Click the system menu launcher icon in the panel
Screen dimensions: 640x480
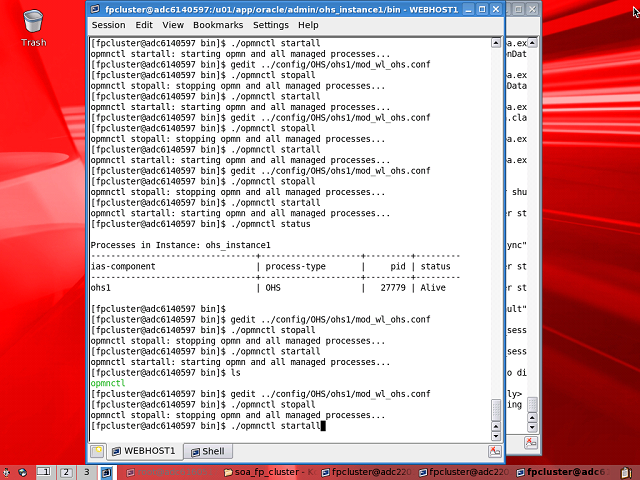6,472
